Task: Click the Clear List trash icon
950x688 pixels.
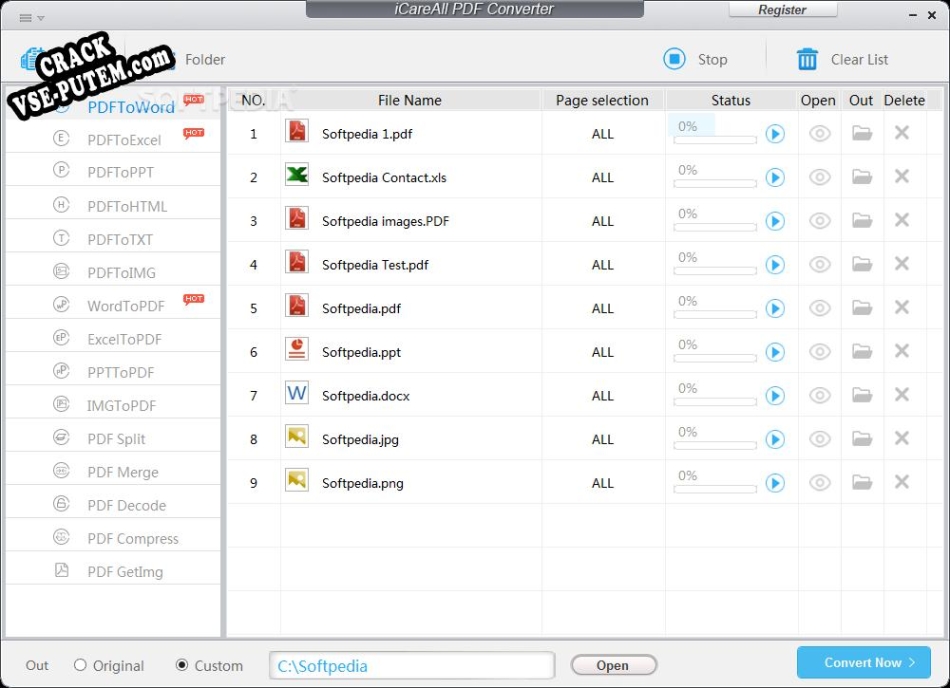Action: (807, 59)
